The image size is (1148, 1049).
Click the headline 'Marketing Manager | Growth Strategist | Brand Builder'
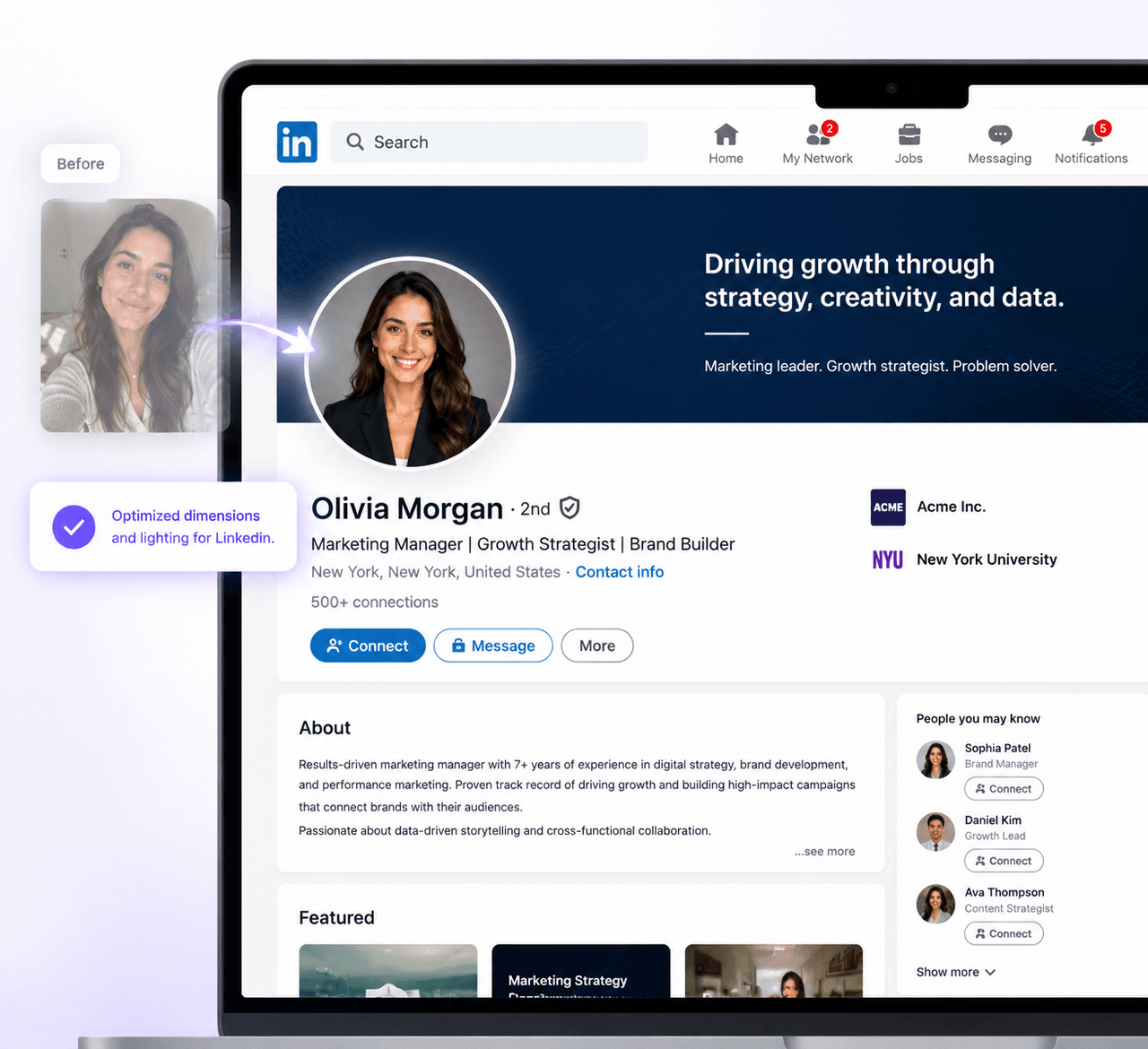(x=523, y=544)
